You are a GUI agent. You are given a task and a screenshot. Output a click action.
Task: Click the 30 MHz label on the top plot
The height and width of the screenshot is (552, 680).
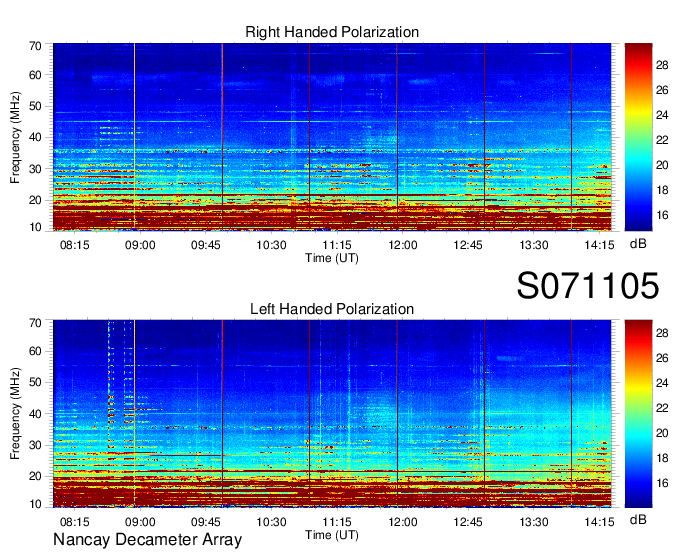[x=35, y=169]
